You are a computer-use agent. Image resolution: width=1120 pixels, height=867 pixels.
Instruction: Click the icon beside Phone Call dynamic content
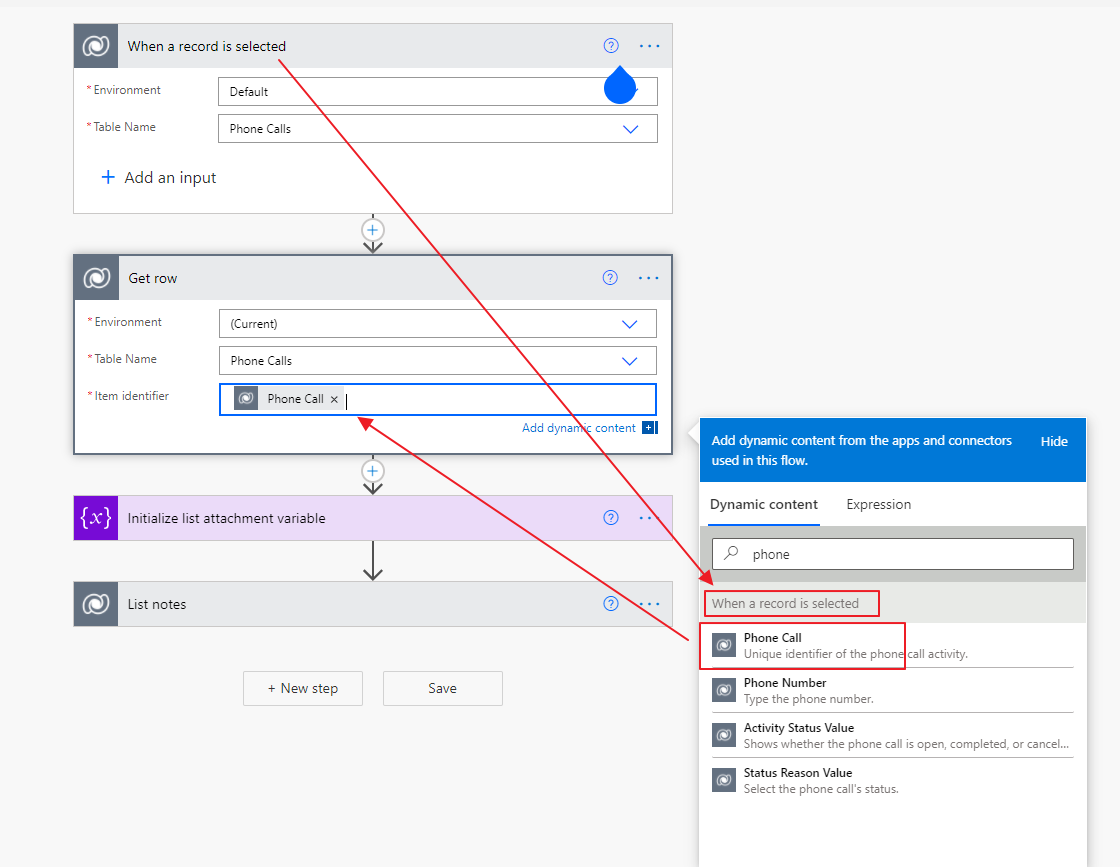[724, 646]
